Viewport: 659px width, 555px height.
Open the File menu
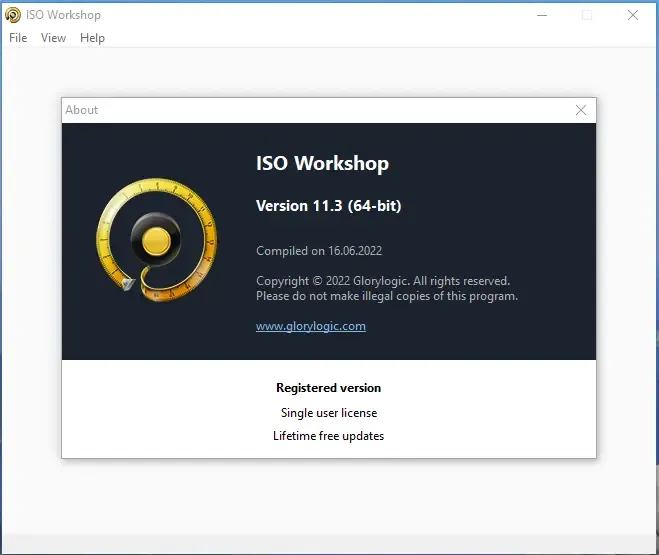pos(18,38)
